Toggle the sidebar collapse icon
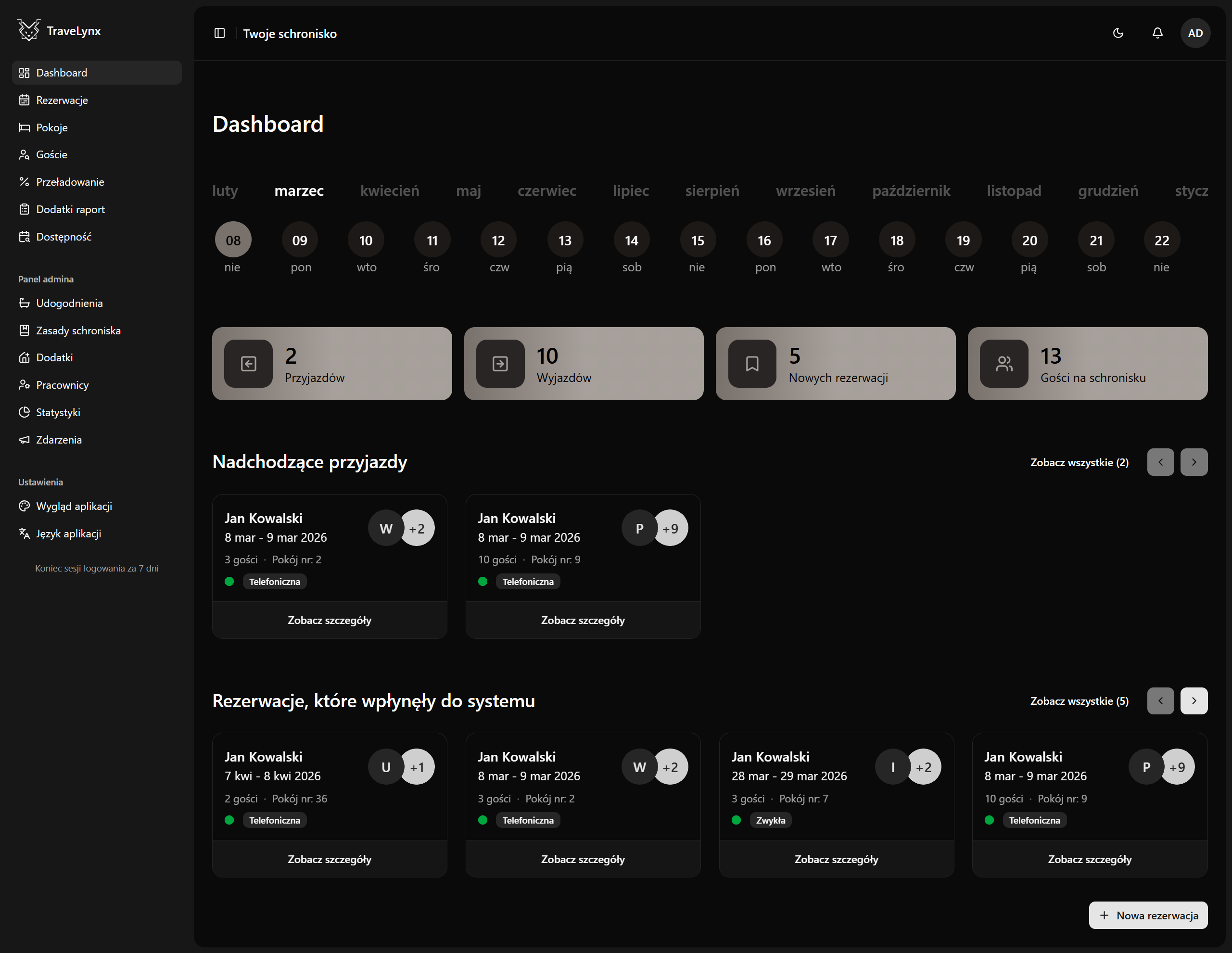 click(x=219, y=33)
